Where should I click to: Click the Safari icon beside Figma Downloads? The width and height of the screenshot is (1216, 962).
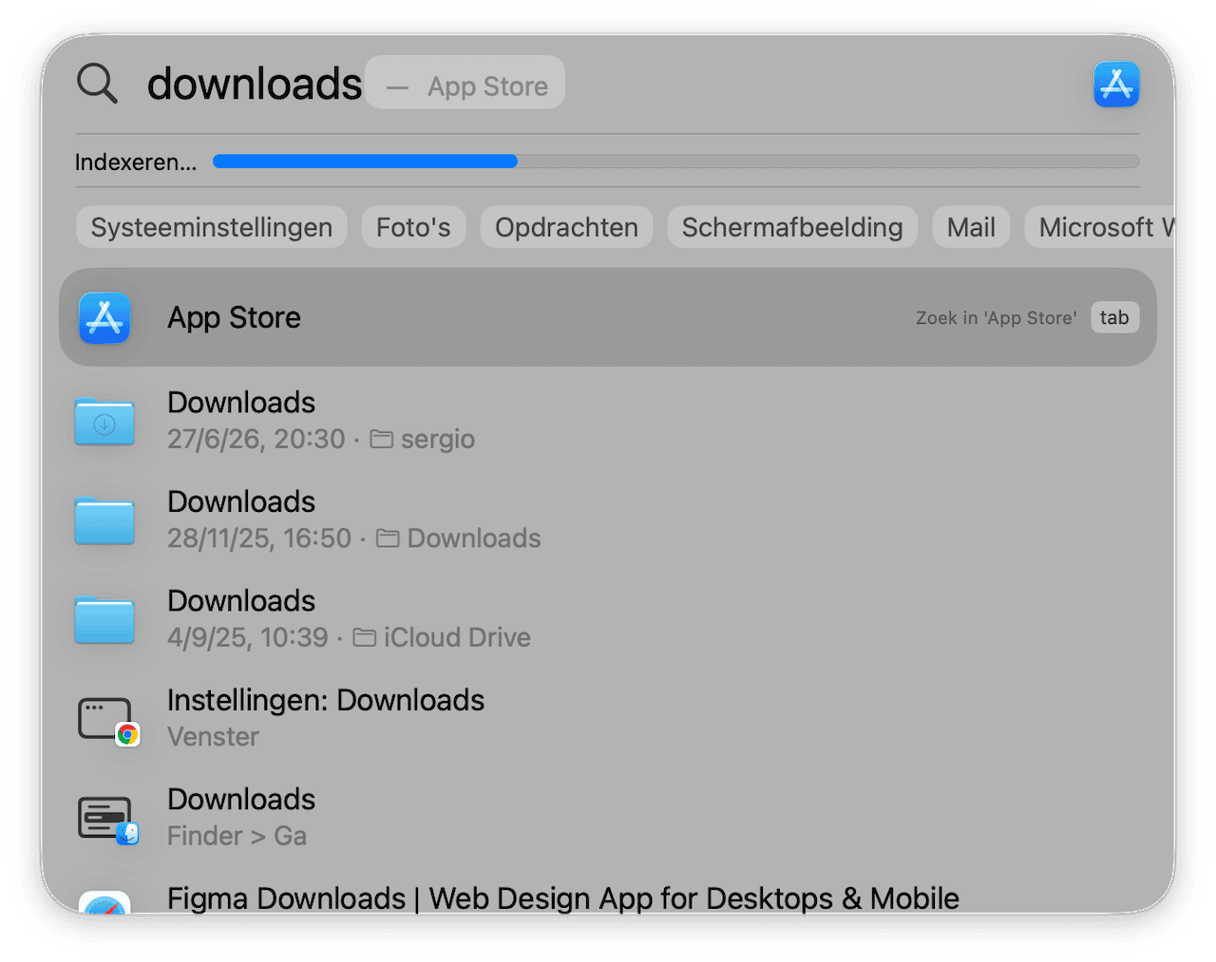click(105, 902)
